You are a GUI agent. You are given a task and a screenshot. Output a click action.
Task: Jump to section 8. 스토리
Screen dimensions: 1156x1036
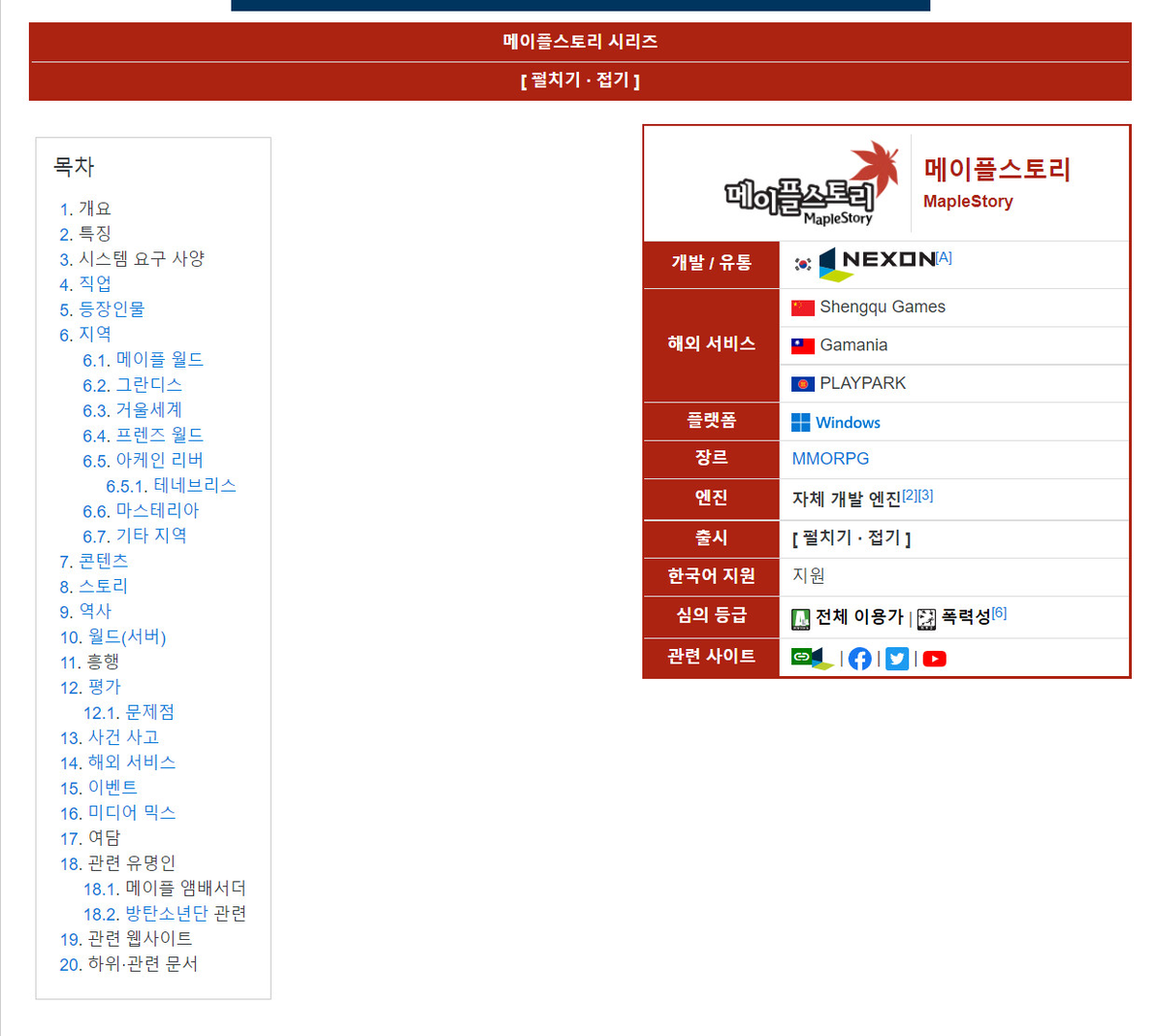94,586
